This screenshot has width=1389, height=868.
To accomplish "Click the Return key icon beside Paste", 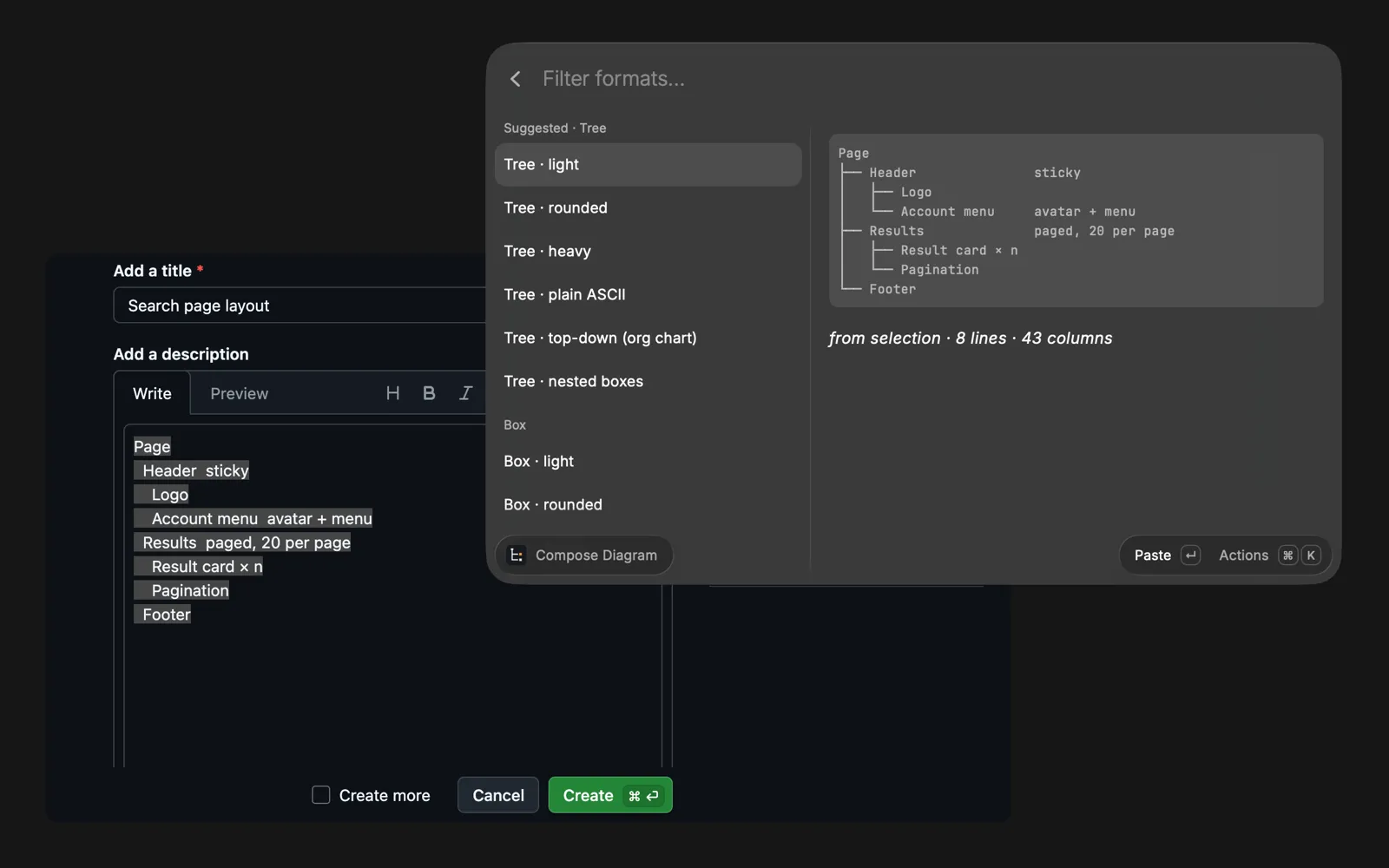I will [x=1191, y=556].
